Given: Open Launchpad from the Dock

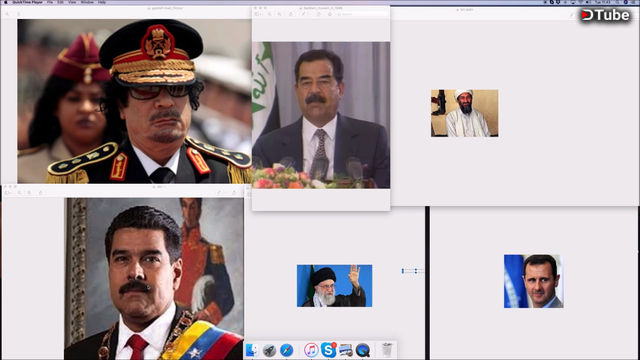Looking at the screenshot, I should [x=269, y=350].
